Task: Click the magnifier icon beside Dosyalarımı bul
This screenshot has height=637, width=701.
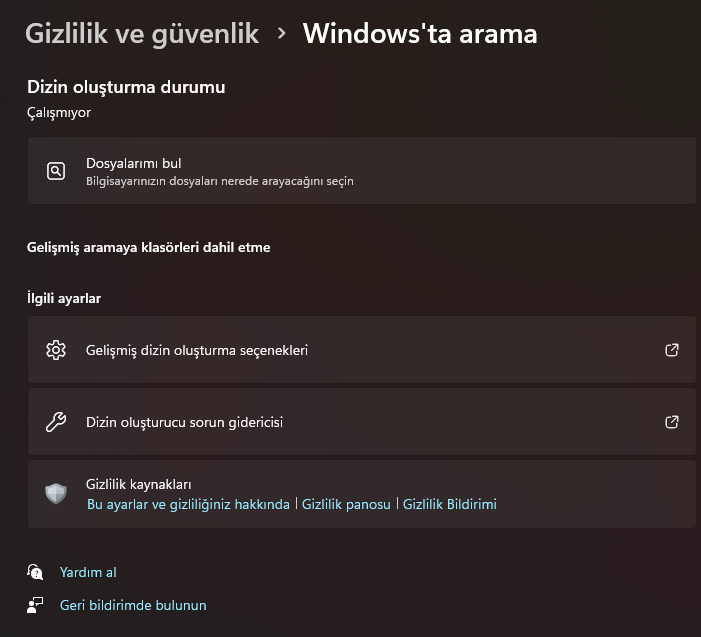Action: pos(56,171)
